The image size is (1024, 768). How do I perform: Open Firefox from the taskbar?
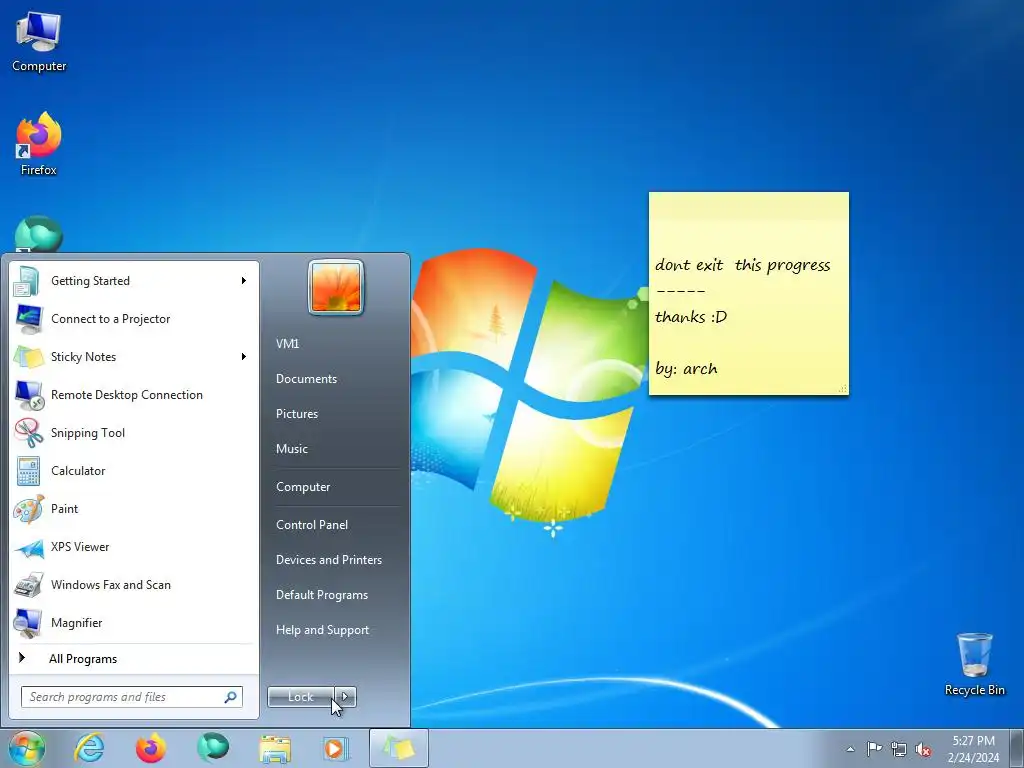(x=150, y=748)
